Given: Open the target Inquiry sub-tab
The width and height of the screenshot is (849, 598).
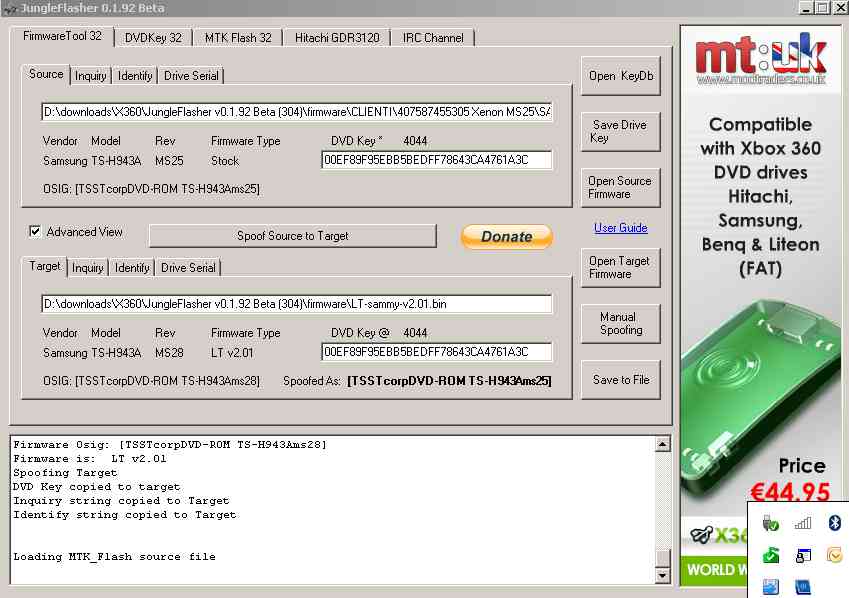Looking at the screenshot, I should tap(87, 268).
